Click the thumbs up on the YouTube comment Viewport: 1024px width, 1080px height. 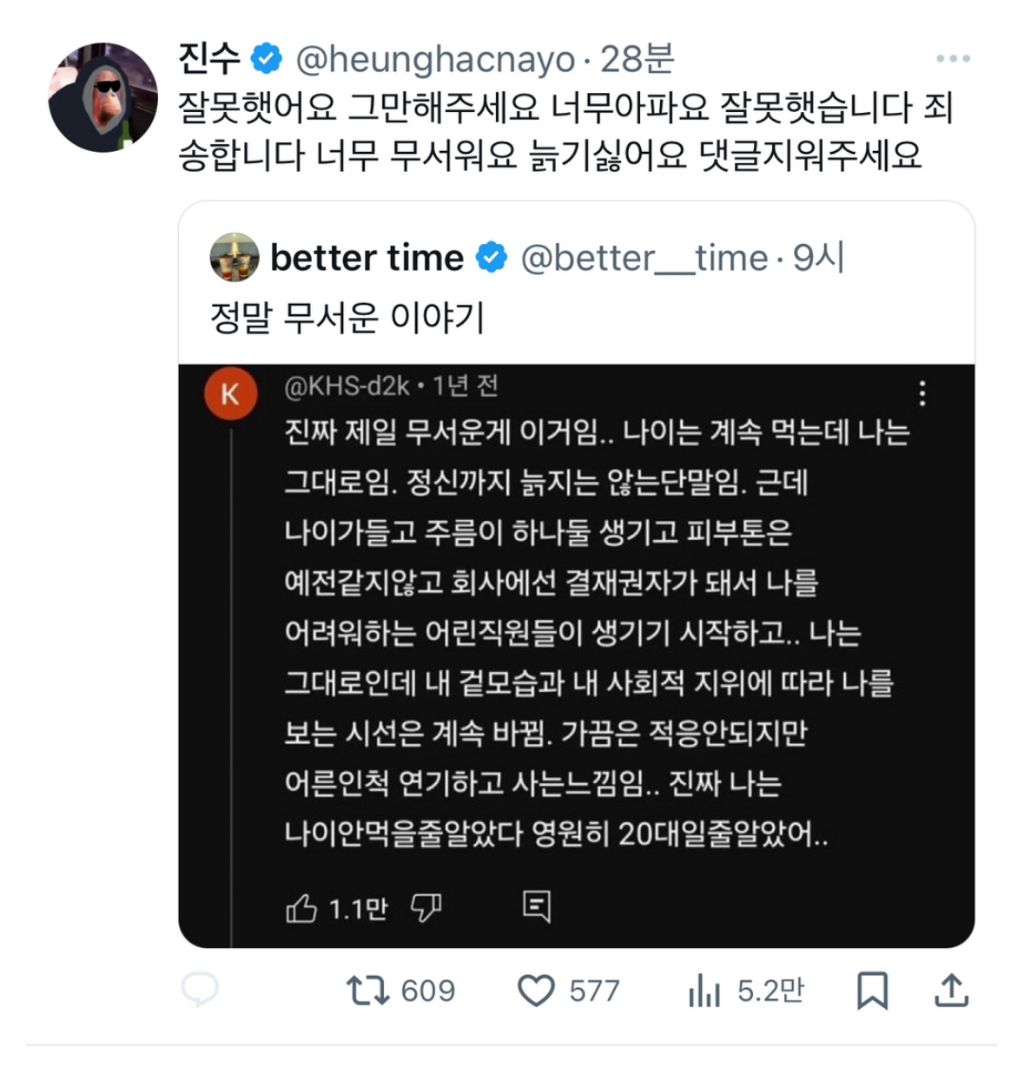pos(299,908)
